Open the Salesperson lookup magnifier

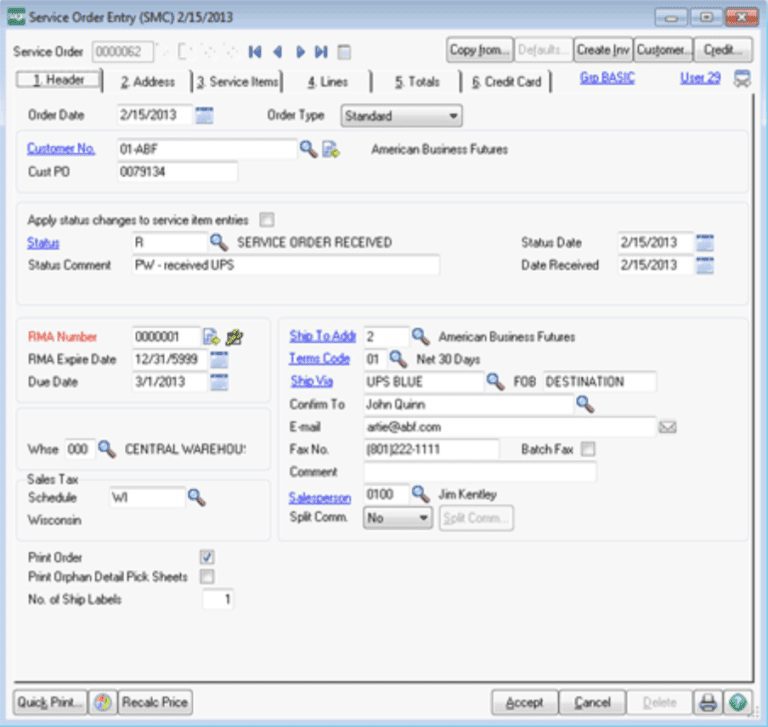click(x=420, y=494)
